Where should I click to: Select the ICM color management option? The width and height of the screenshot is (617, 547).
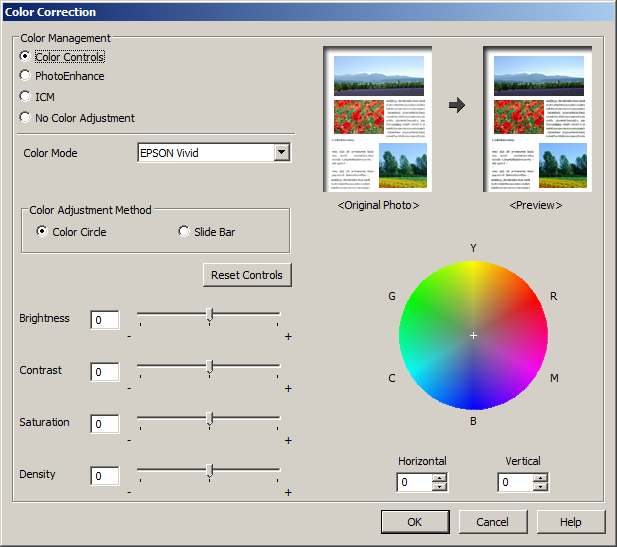[25, 97]
